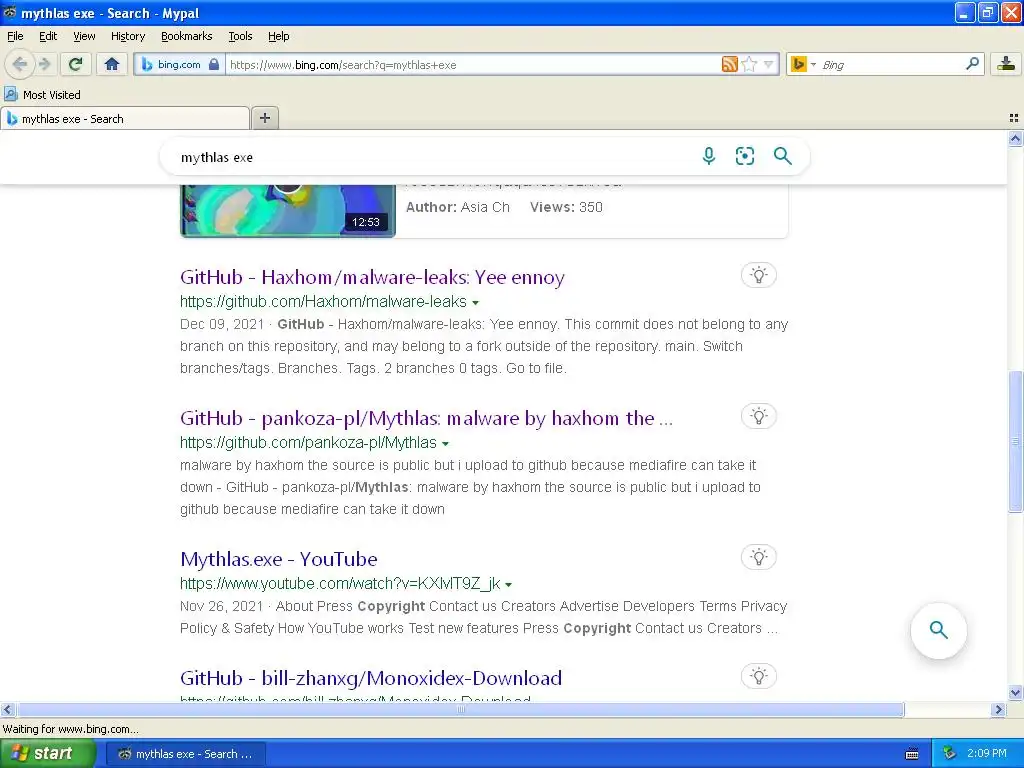Screen dimensions: 1024x768
Task: Click the browser address bar URL
Action: click(473, 65)
